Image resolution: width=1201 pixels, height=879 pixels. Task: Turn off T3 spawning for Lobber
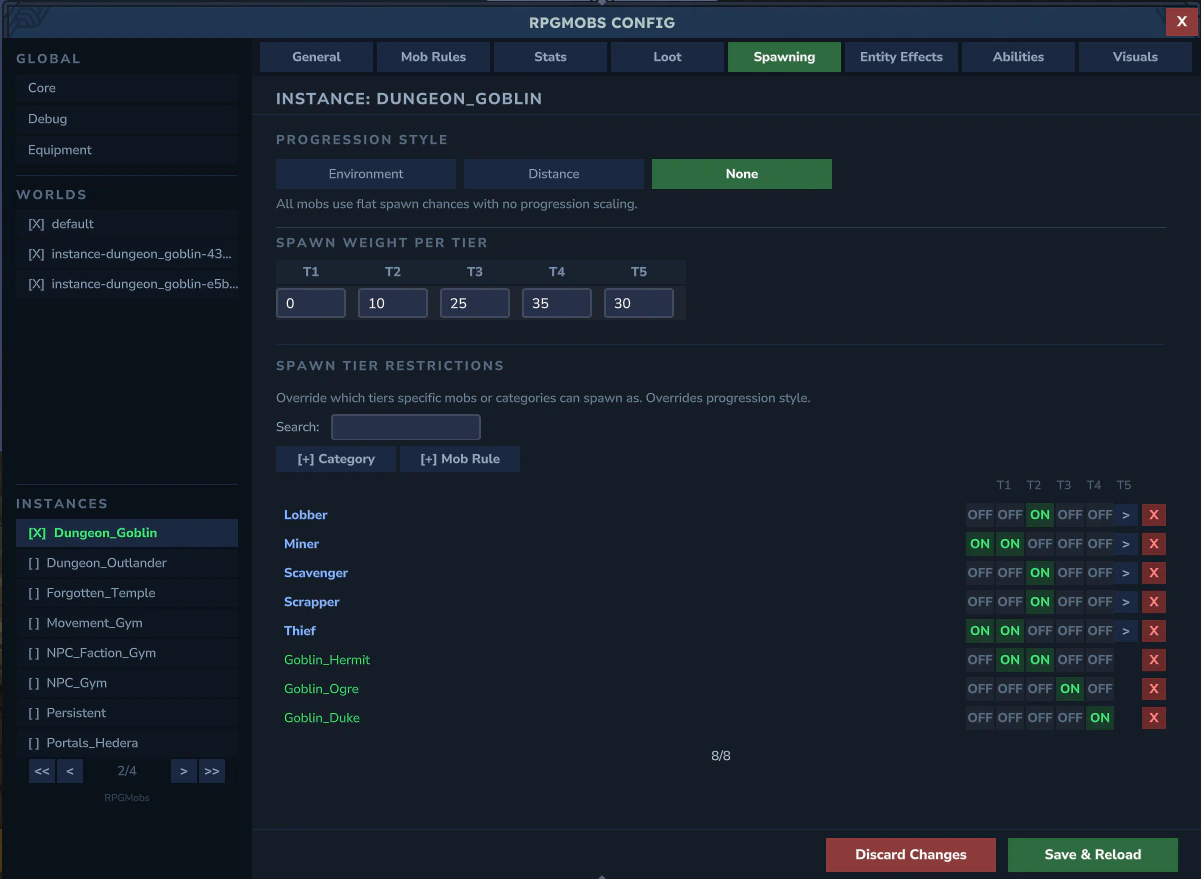click(1039, 514)
